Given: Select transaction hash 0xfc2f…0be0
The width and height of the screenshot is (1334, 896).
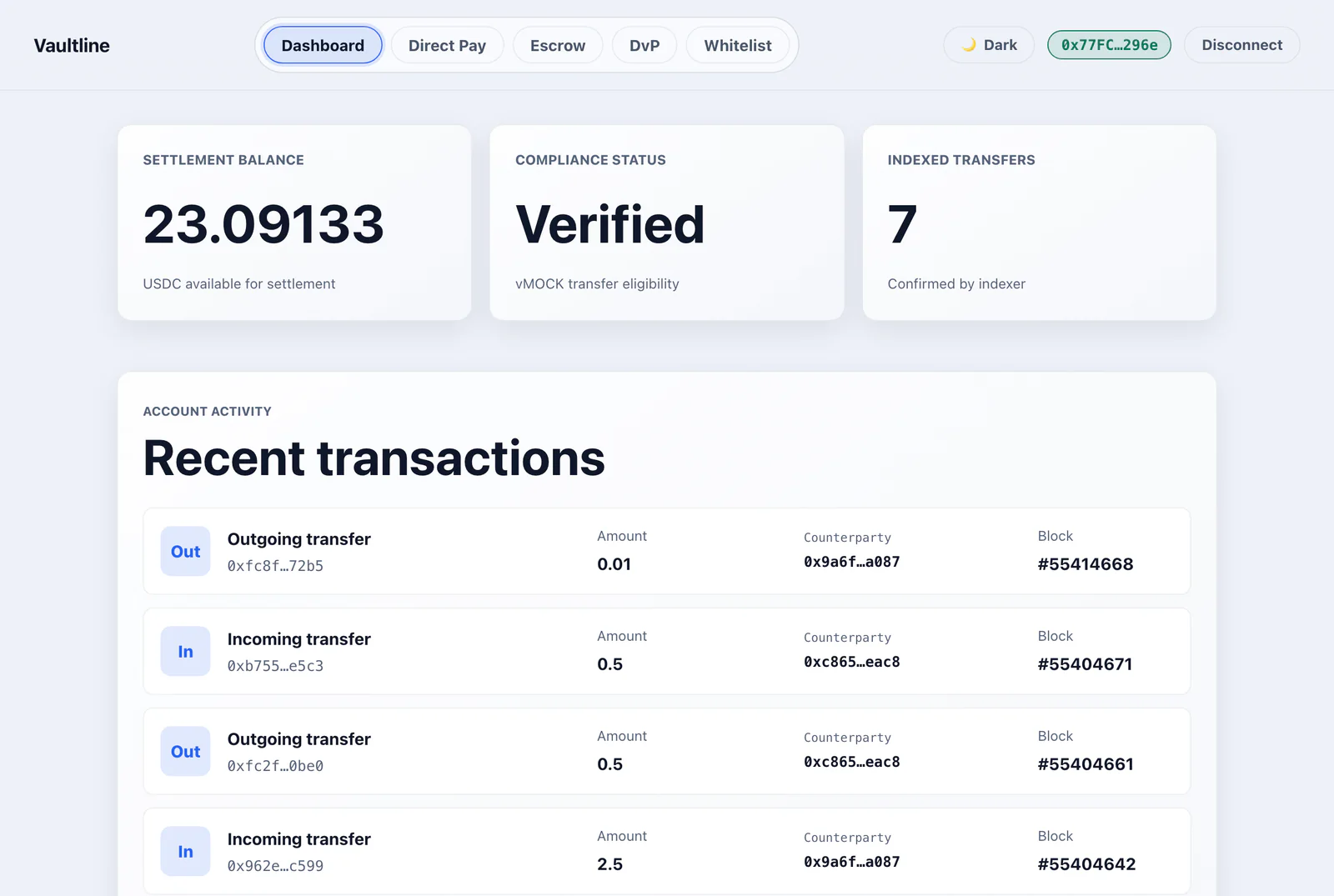Looking at the screenshot, I should point(275,766).
